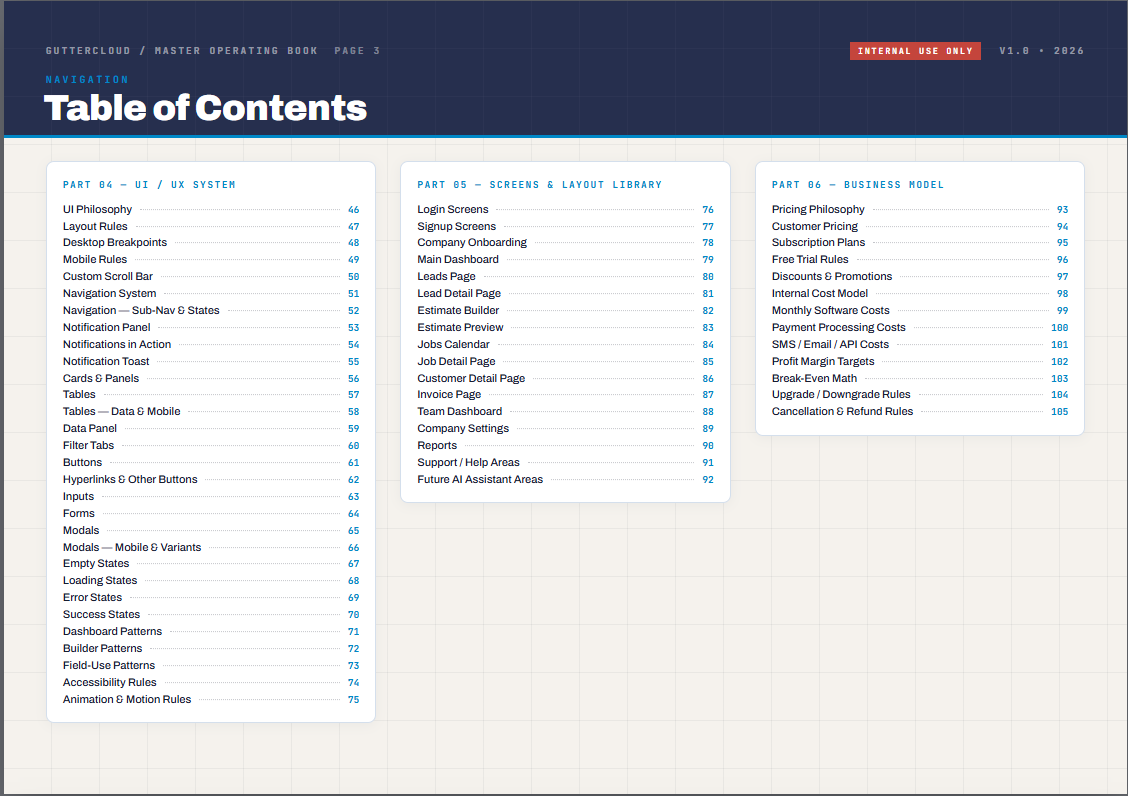Open the Lead Detail Page entry
This screenshot has width=1128, height=796.
click(x=565, y=294)
